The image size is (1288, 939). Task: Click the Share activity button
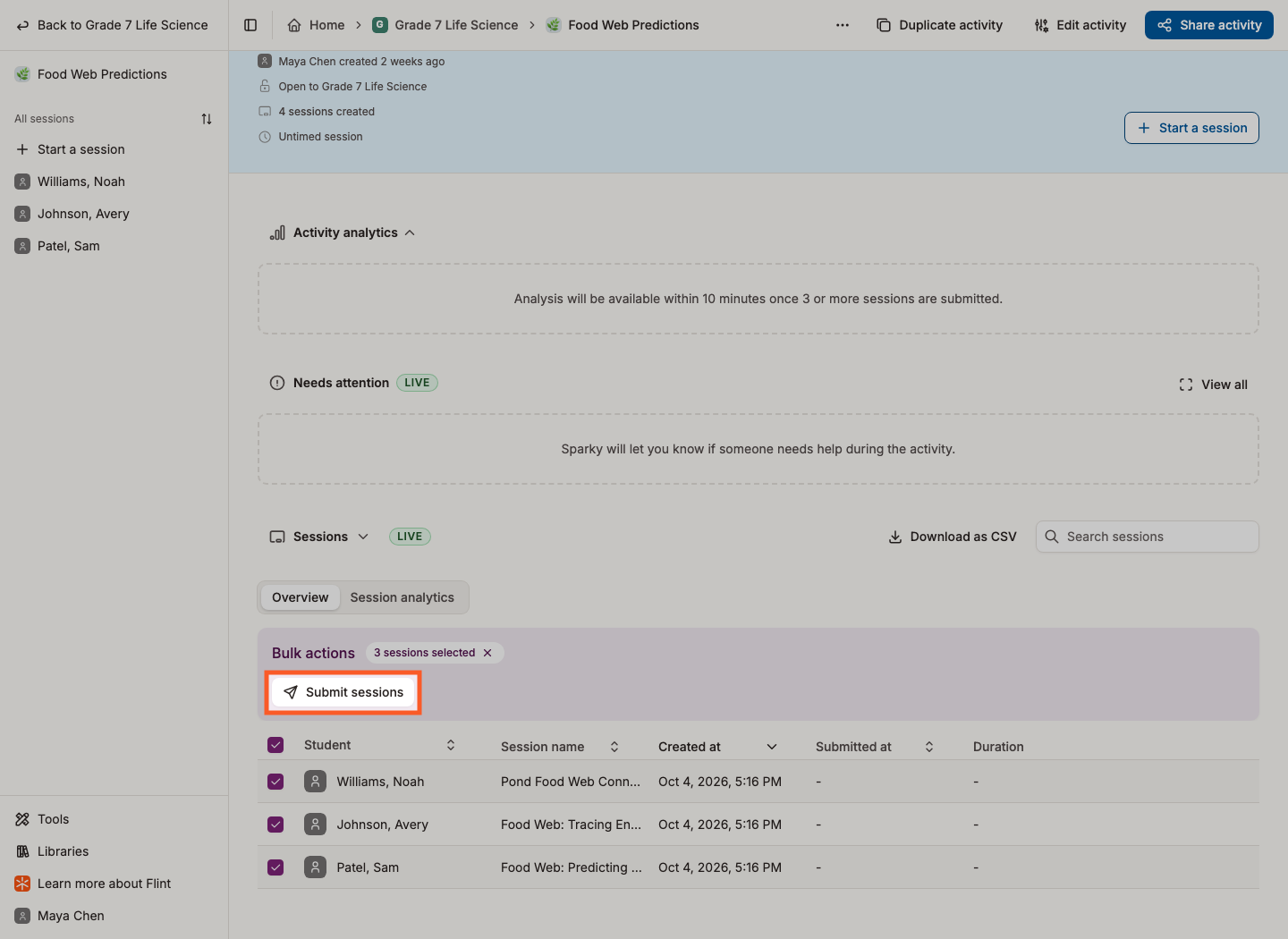click(x=1209, y=25)
